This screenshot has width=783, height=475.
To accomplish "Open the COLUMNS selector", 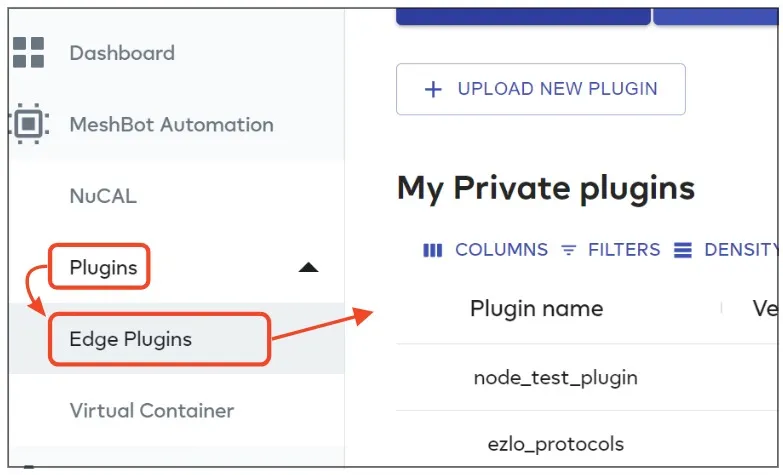I will [485, 250].
